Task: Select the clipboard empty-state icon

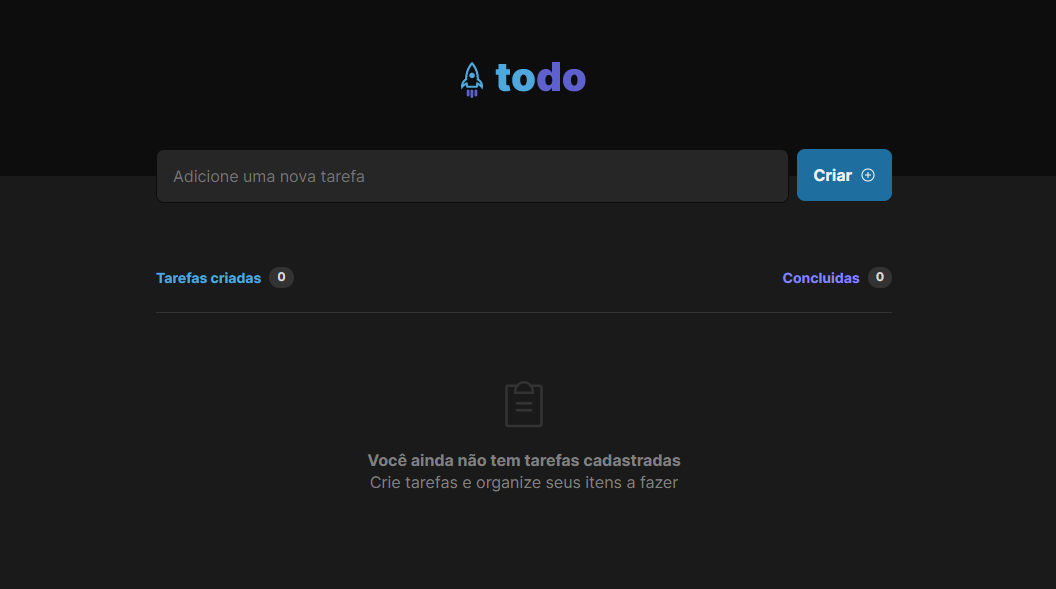Action: point(523,404)
